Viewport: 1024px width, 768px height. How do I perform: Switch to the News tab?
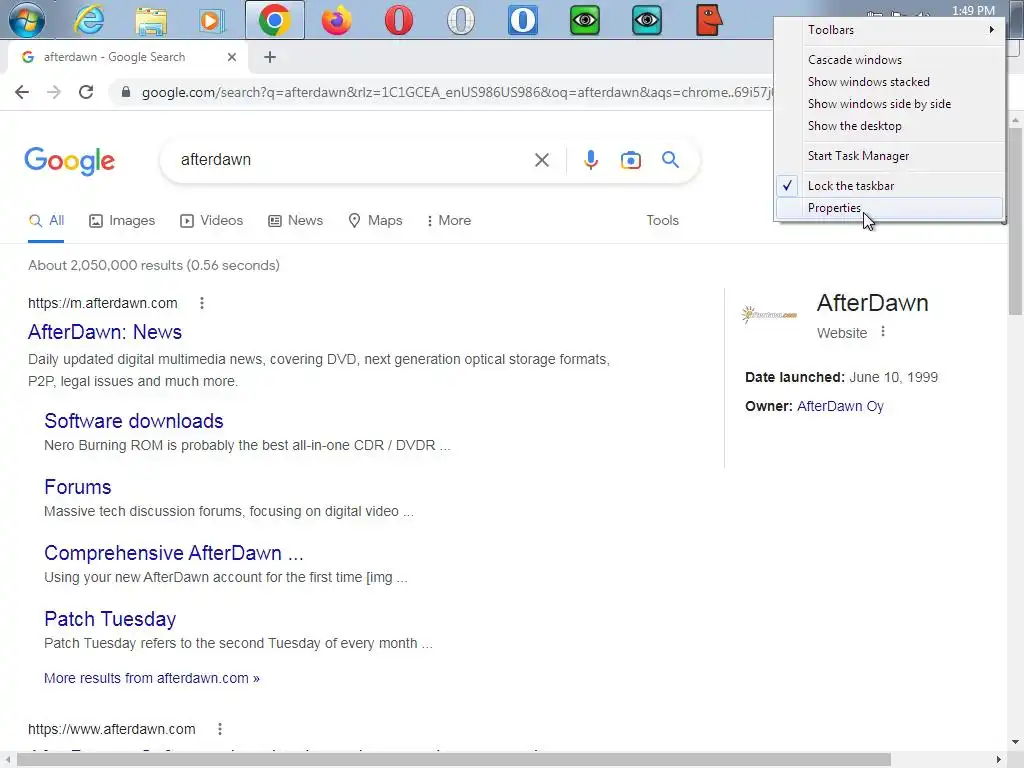pyautogui.click(x=295, y=221)
